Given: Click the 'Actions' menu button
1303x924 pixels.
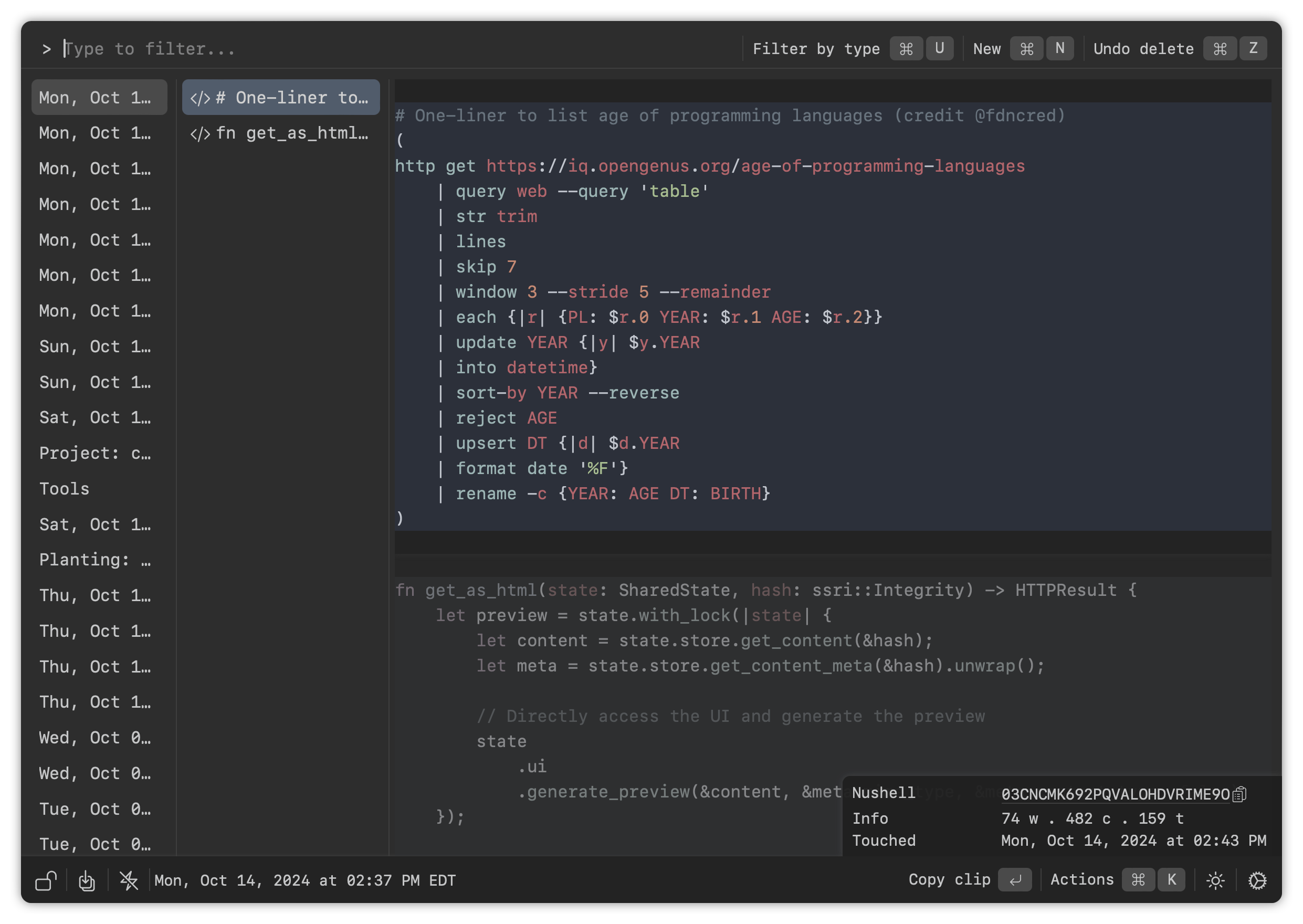Looking at the screenshot, I should click(1083, 880).
